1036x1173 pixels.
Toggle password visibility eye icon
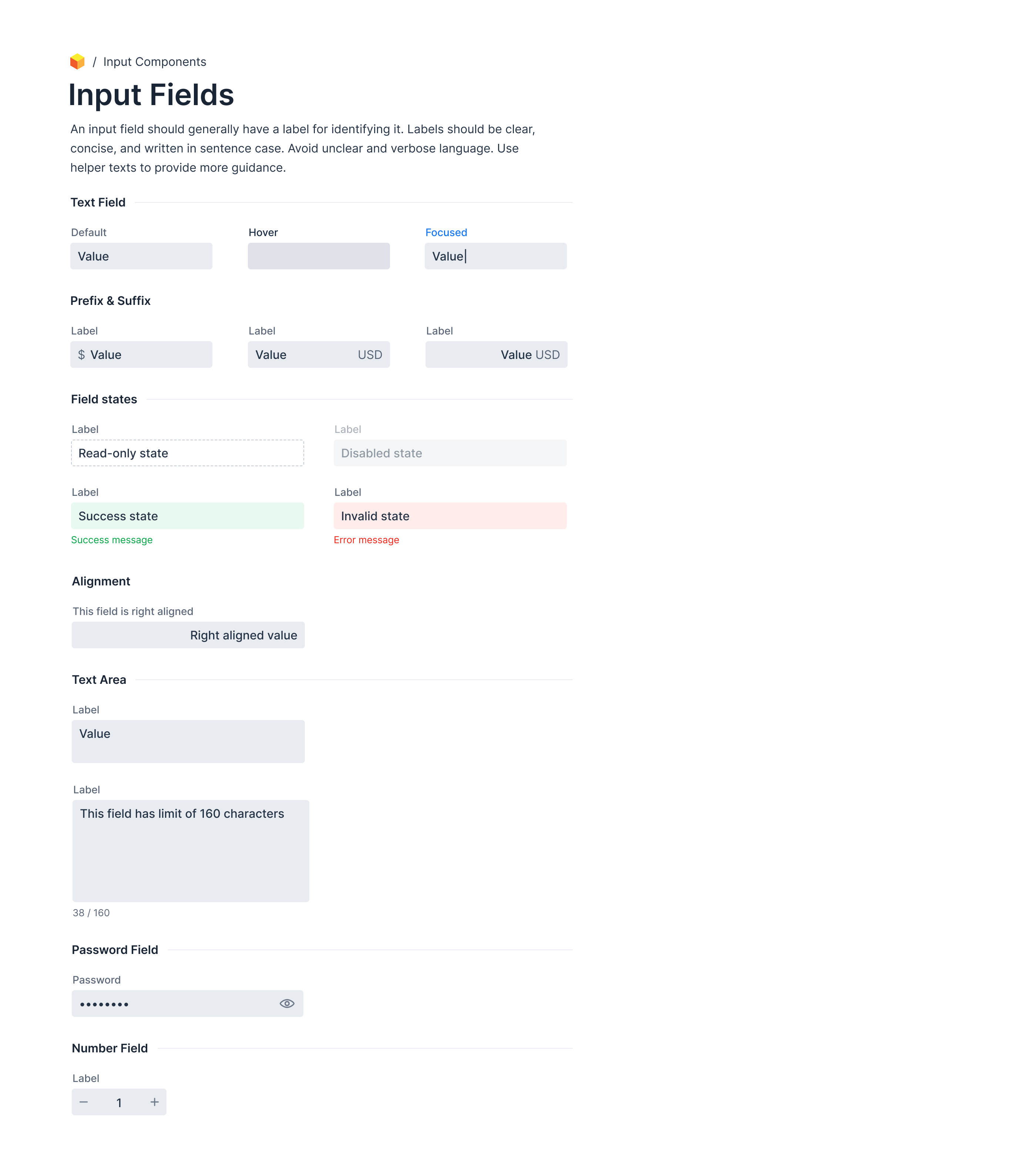point(287,1003)
